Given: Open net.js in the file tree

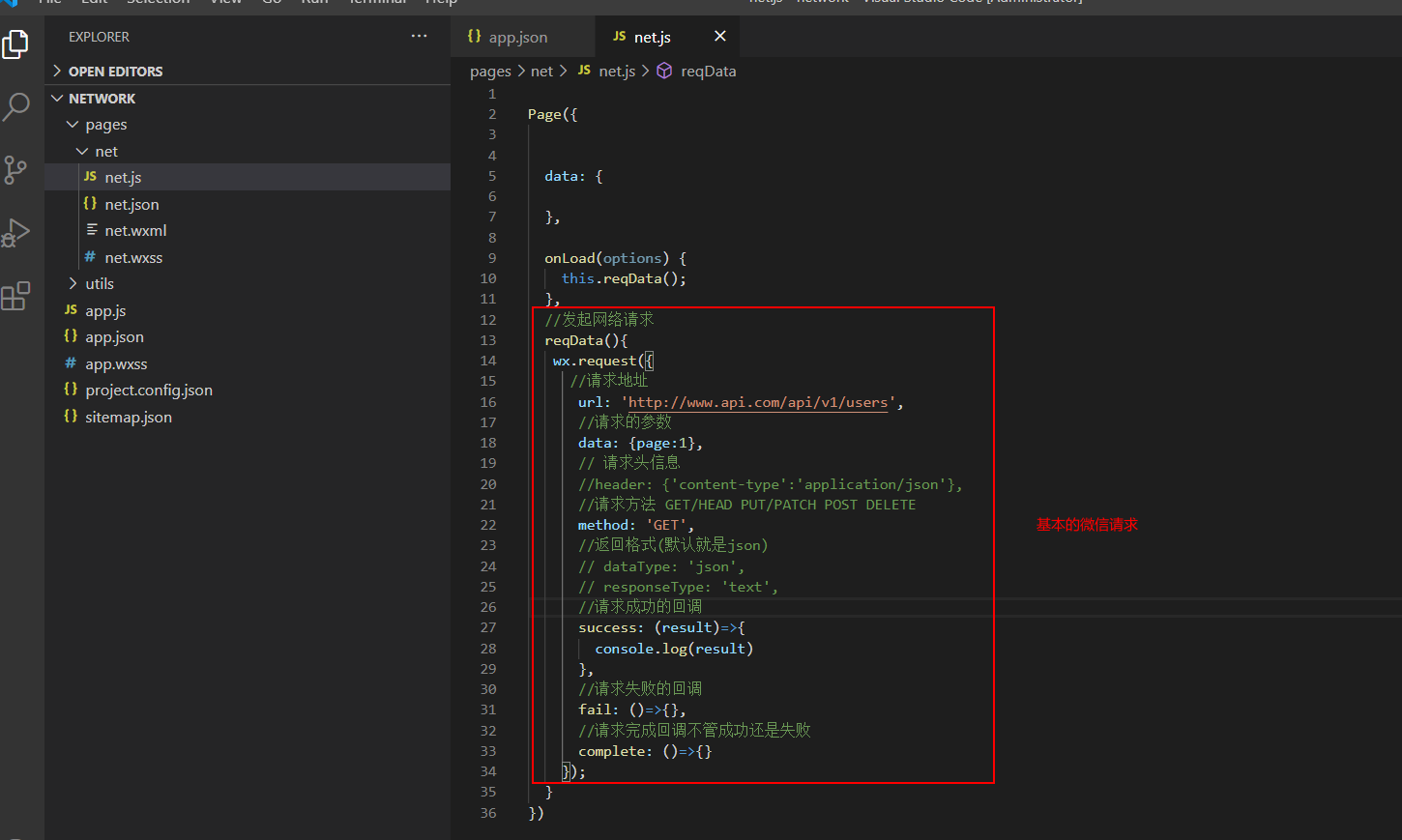Looking at the screenshot, I should click(248, 178).
